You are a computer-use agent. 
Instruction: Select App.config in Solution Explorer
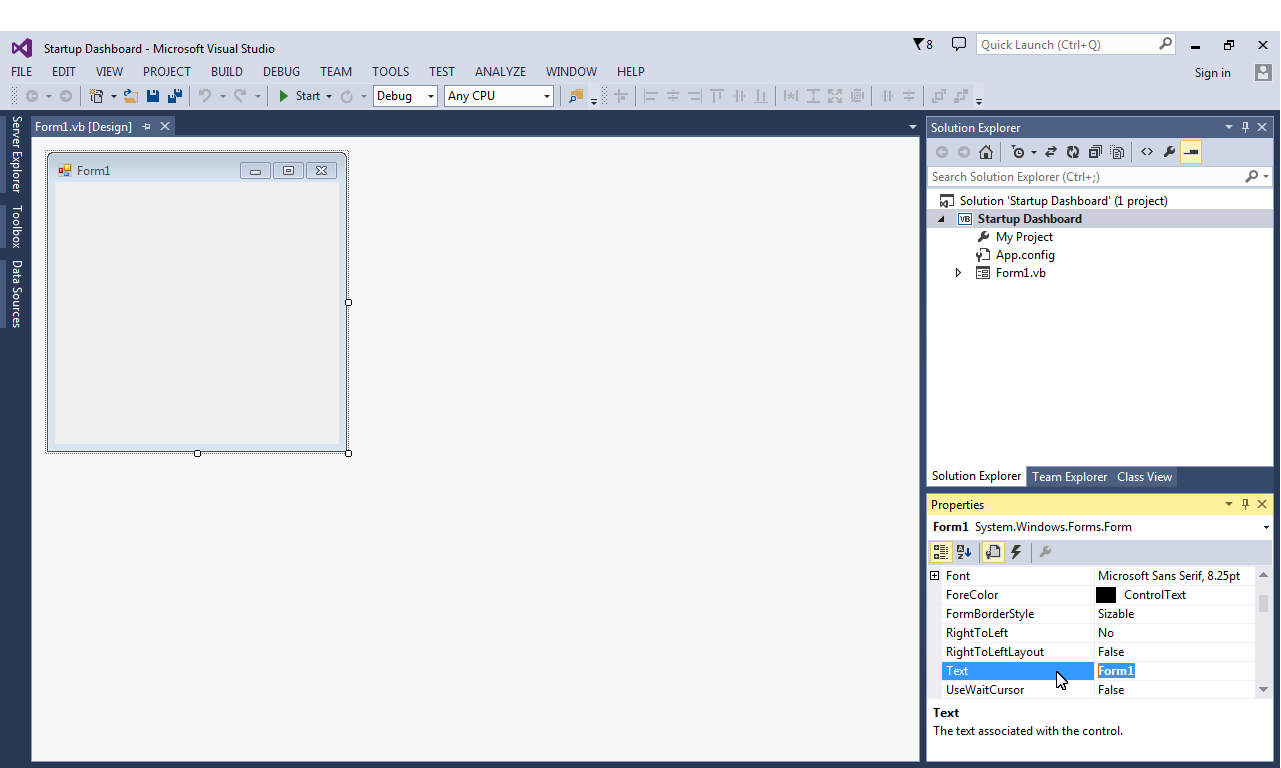point(1025,255)
